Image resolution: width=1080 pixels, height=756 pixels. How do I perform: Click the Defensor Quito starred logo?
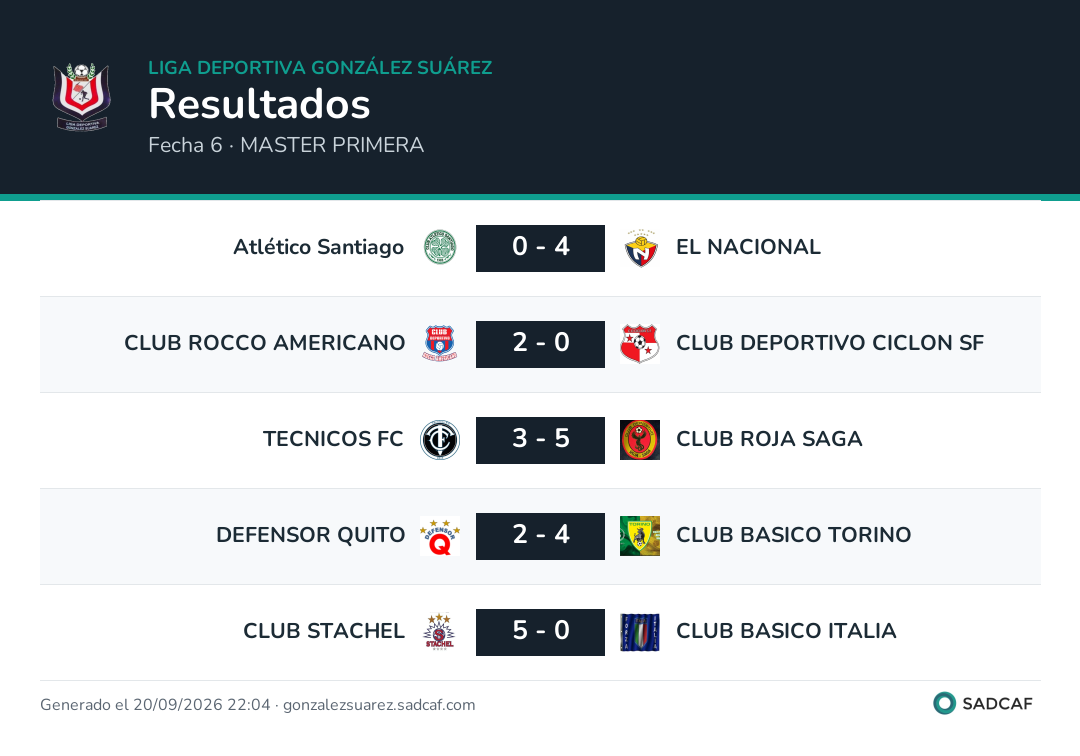click(x=440, y=536)
